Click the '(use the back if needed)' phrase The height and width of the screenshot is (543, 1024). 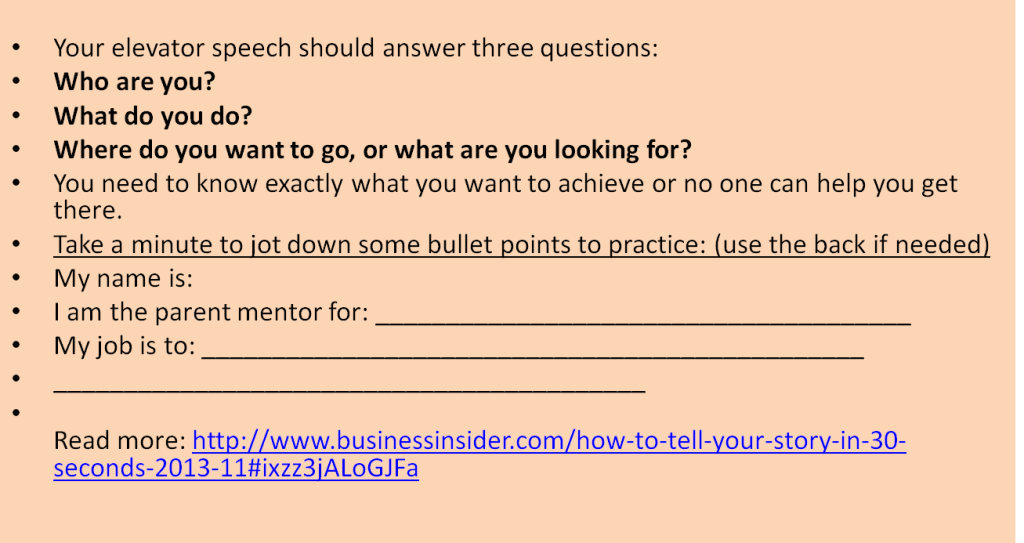coord(852,244)
